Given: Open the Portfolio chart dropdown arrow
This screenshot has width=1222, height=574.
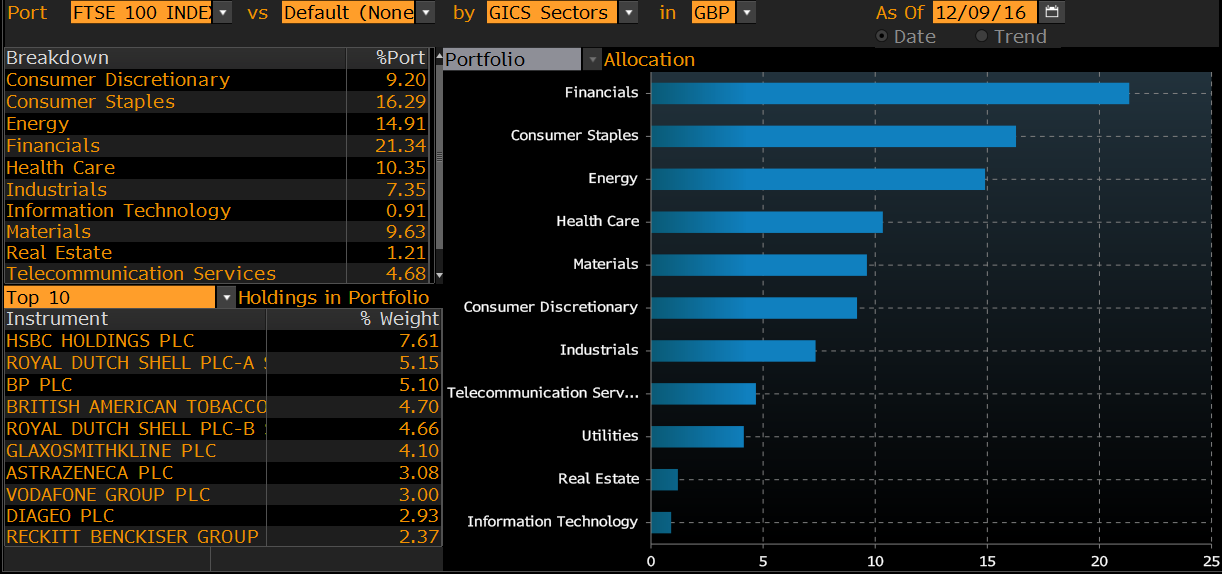Looking at the screenshot, I should pos(591,59).
